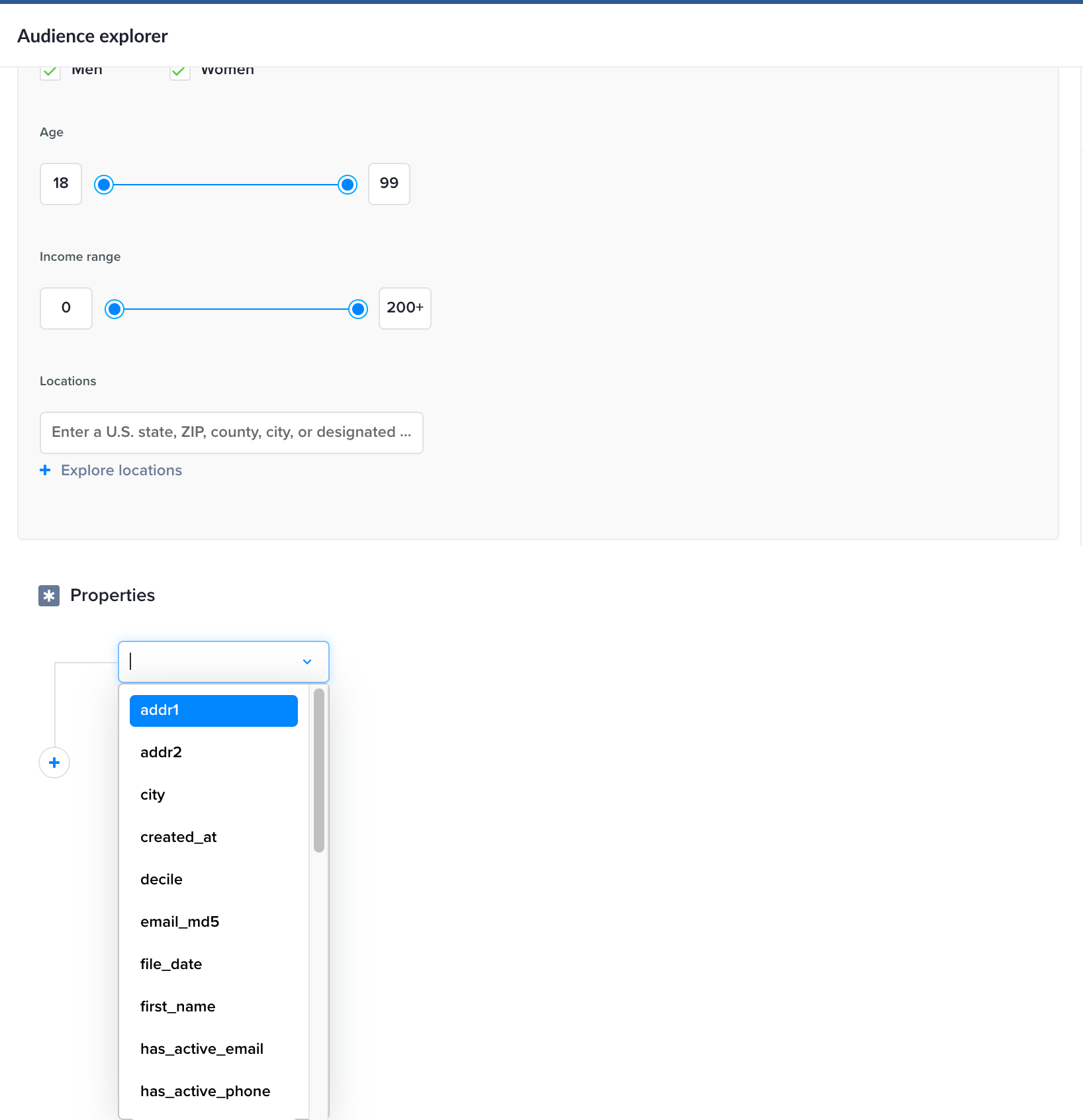
Task: Uncheck the Men checkbox
Action: click(x=50, y=71)
